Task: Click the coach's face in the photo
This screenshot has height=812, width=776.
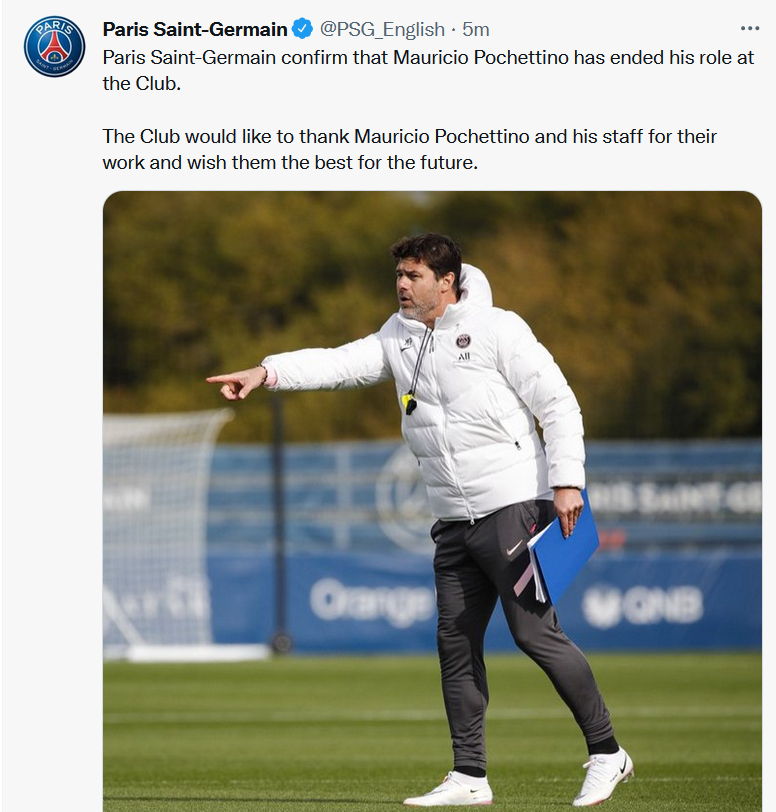Action: pyautogui.click(x=419, y=287)
